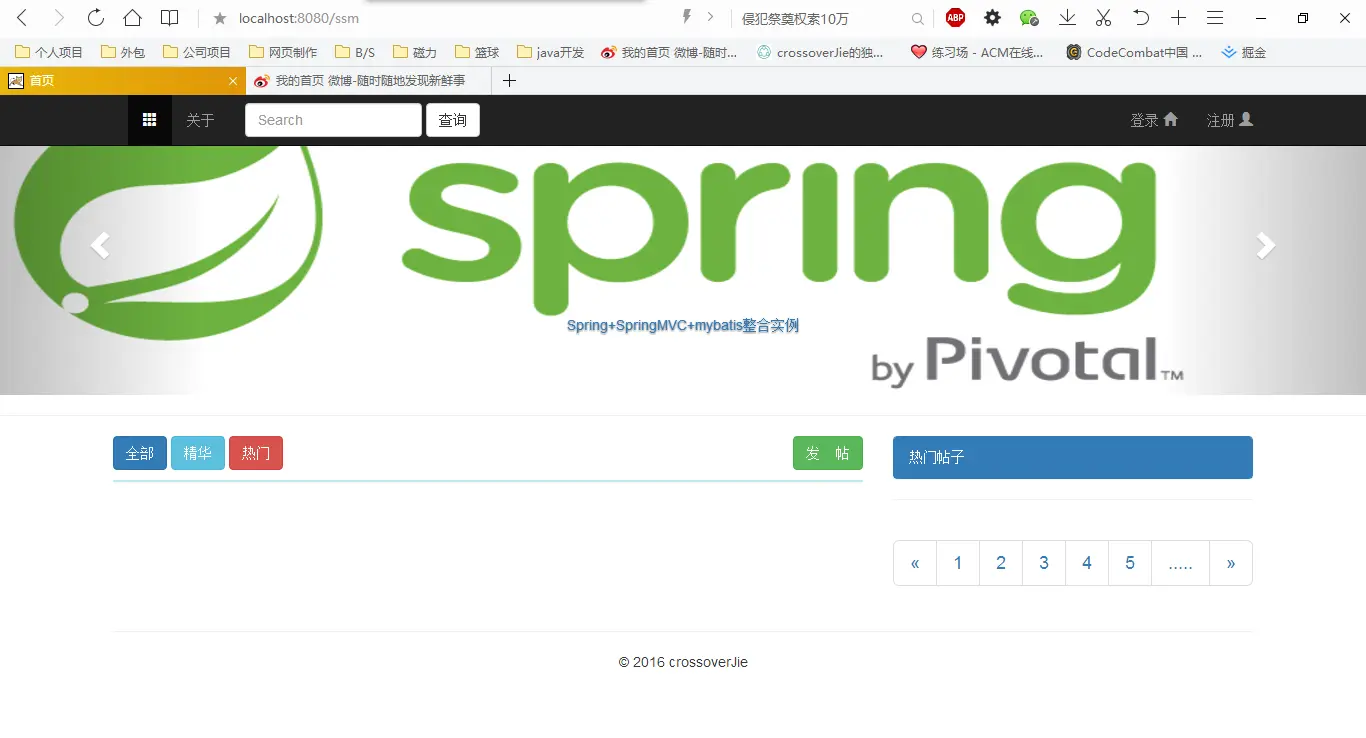This screenshot has width=1366, height=738.
Task: Expand the chevron next to the lightning icon
Action: pyautogui.click(x=710, y=17)
